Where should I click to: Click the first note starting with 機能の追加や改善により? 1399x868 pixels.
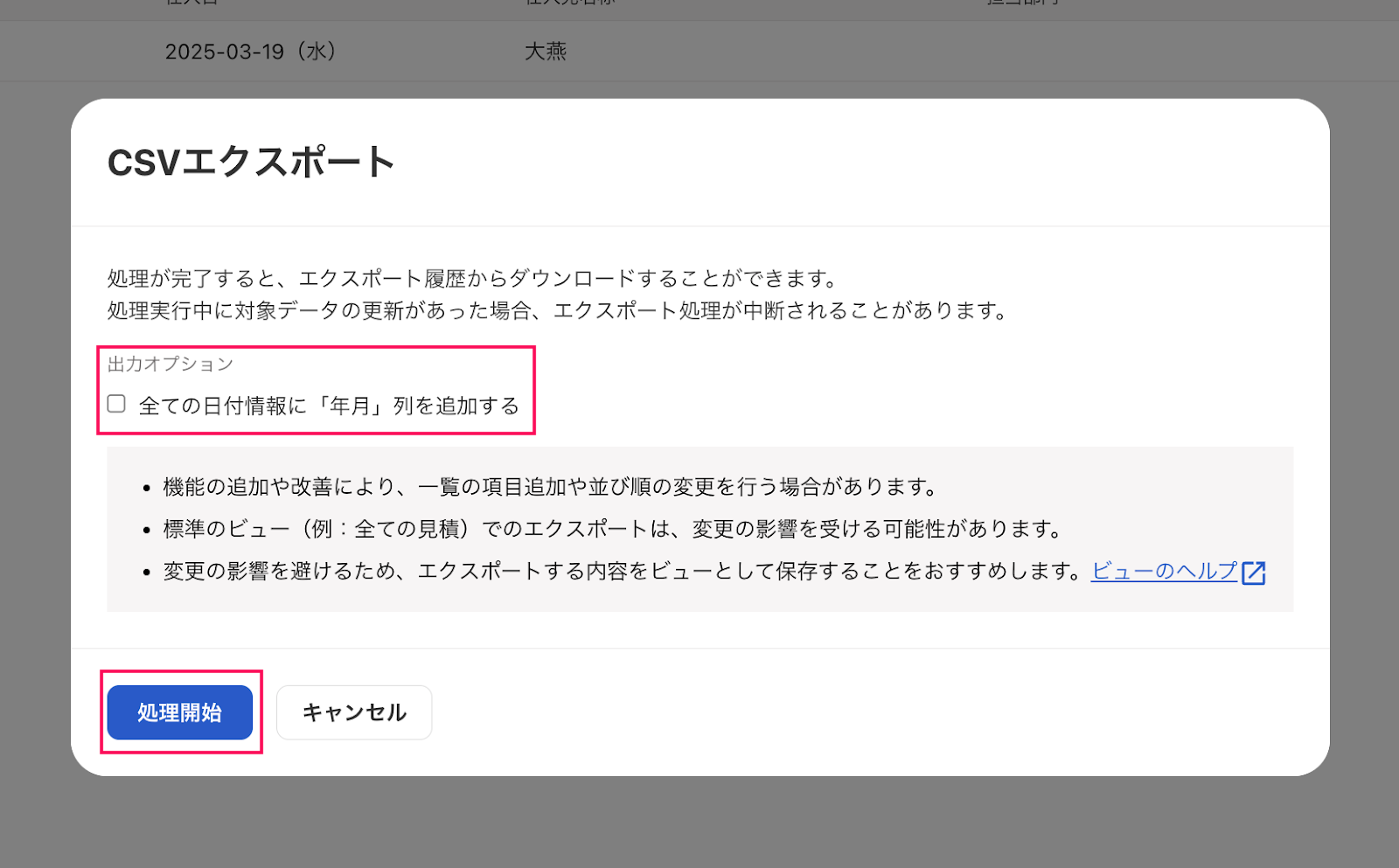pyautogui.click(x=550, y=487)
